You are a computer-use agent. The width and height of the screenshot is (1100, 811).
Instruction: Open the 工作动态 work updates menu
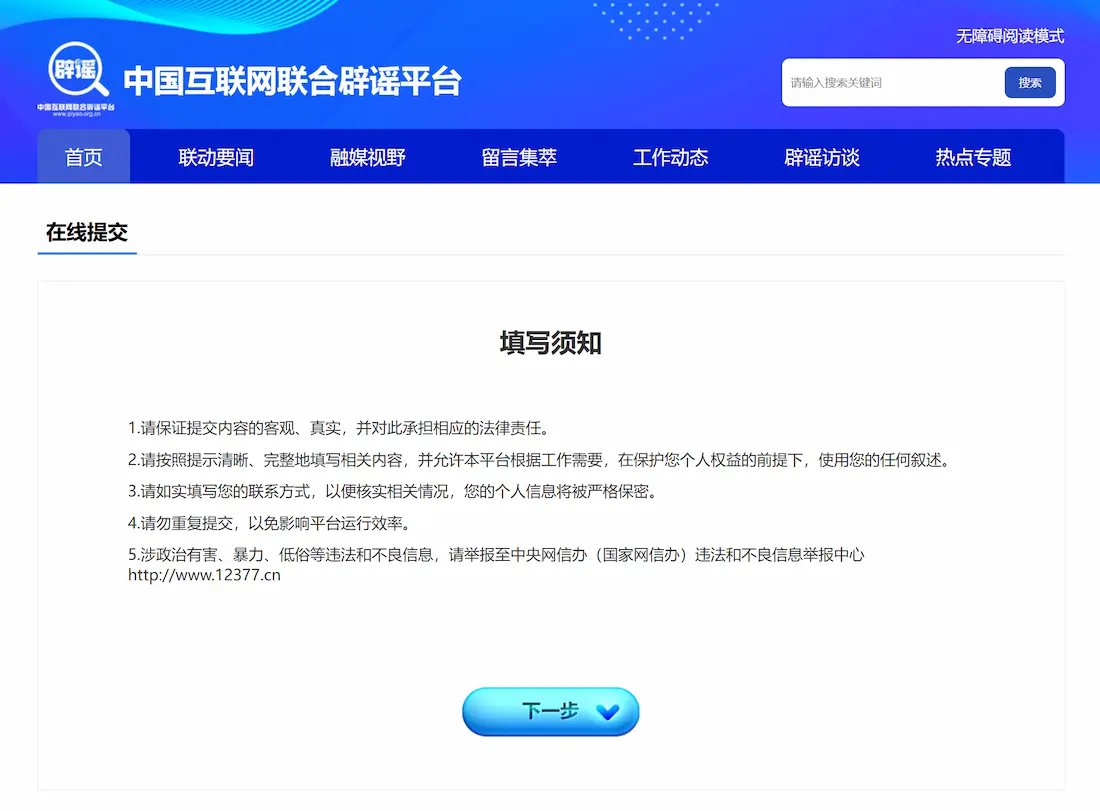click(x=670, y=156)
